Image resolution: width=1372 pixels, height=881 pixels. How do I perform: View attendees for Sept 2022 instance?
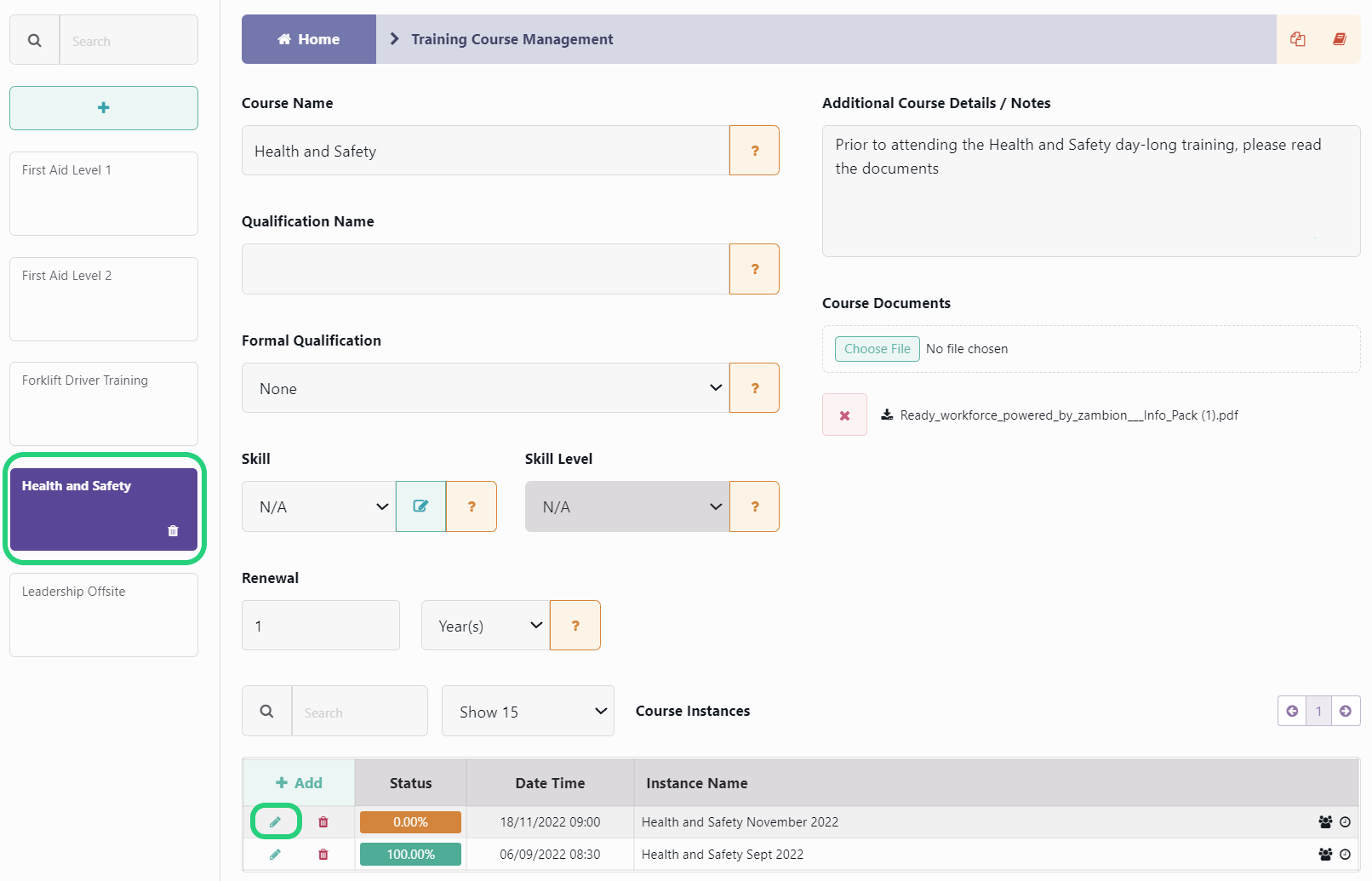[x=1325, y=855]
